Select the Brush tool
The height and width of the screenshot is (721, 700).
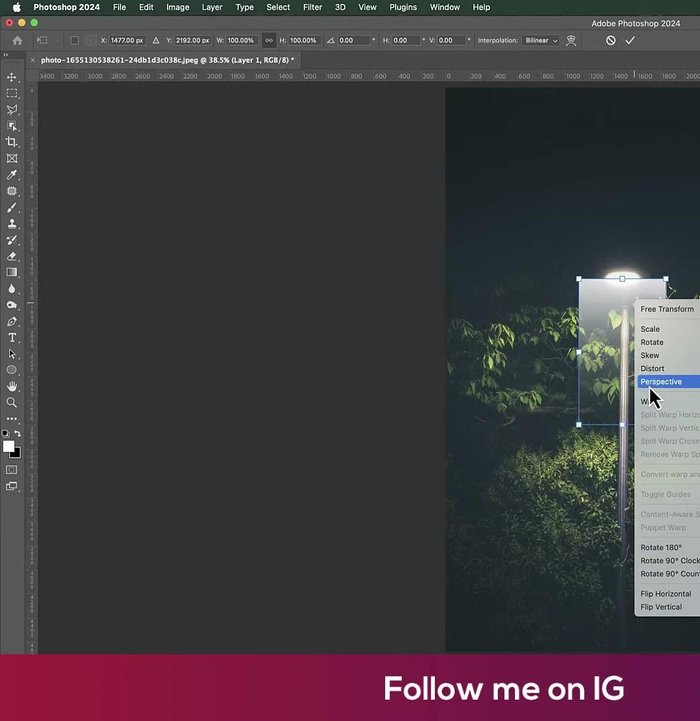(x=12, y=207)
